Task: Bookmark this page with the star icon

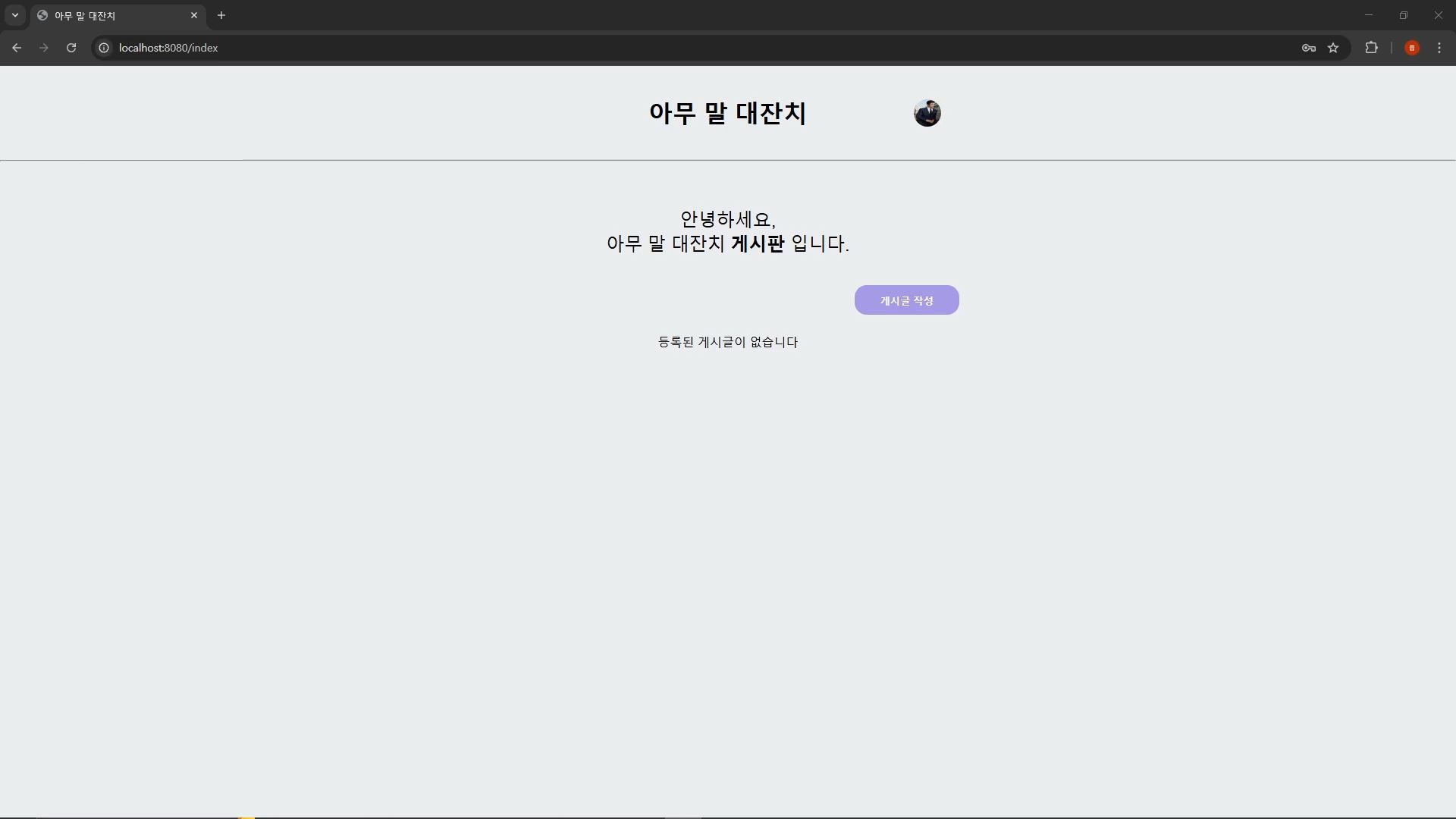Action: 1333,48
